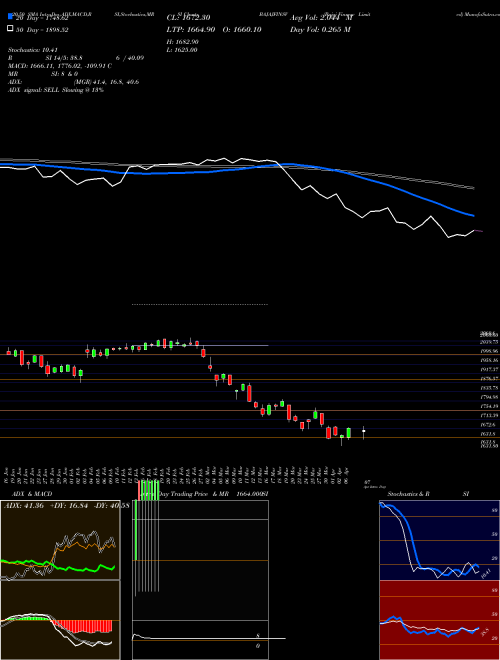Viewport: 500px width, 660px height.
Task: Click the 'Stochastics & R SI' panel title
Action: tap(428, 494)
